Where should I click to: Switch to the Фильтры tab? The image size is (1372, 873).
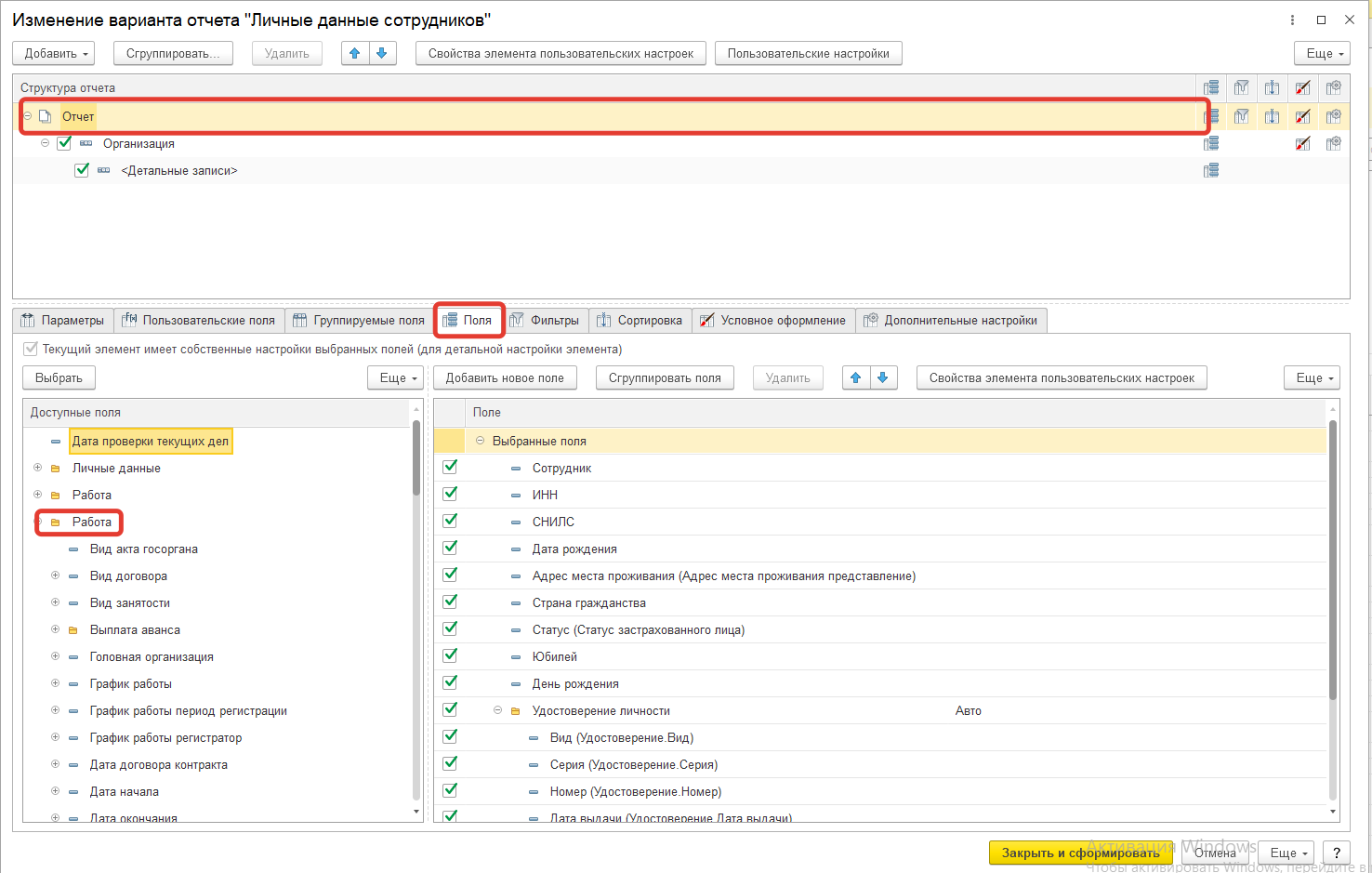(545, 321)
